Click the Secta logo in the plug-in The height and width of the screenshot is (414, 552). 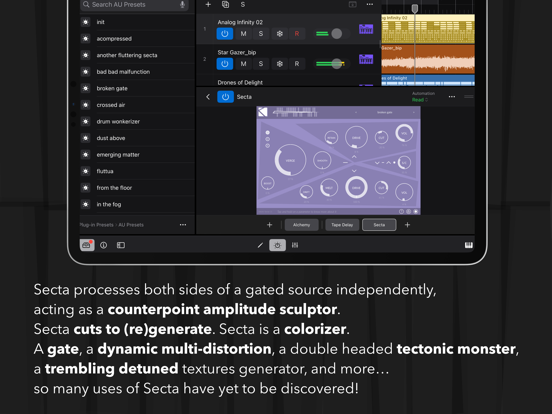(x=263, y=112)
